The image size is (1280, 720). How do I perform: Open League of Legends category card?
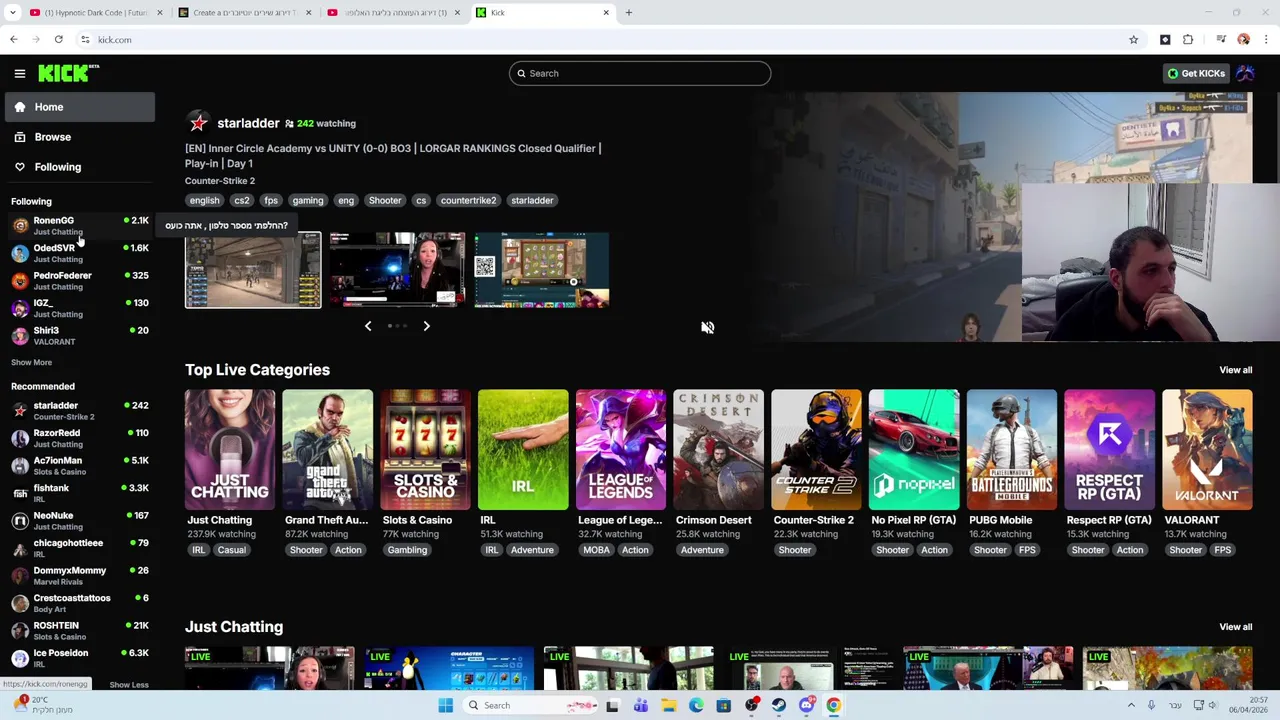point(620,450)
